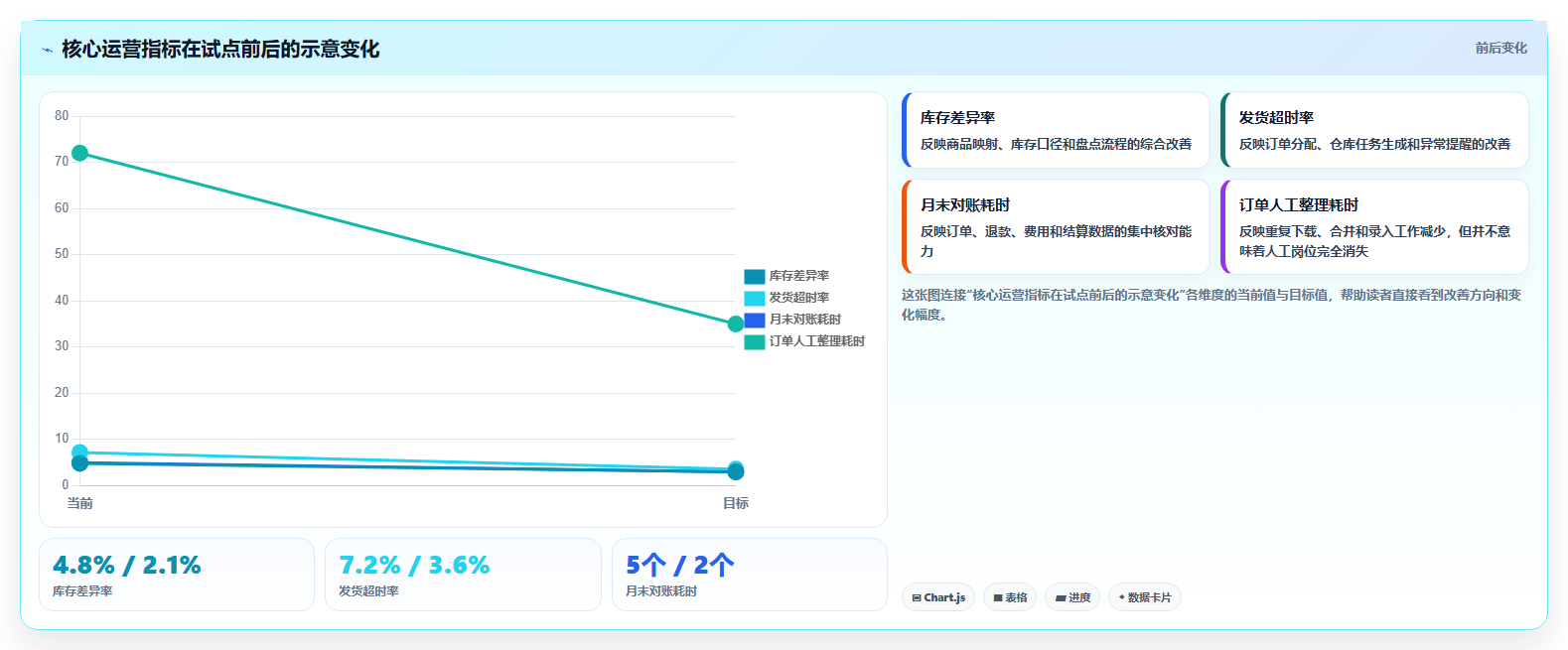Click the dark teal 库存差异率 point at 当前
The image size is (1568, 650).
tap(79, 463)
